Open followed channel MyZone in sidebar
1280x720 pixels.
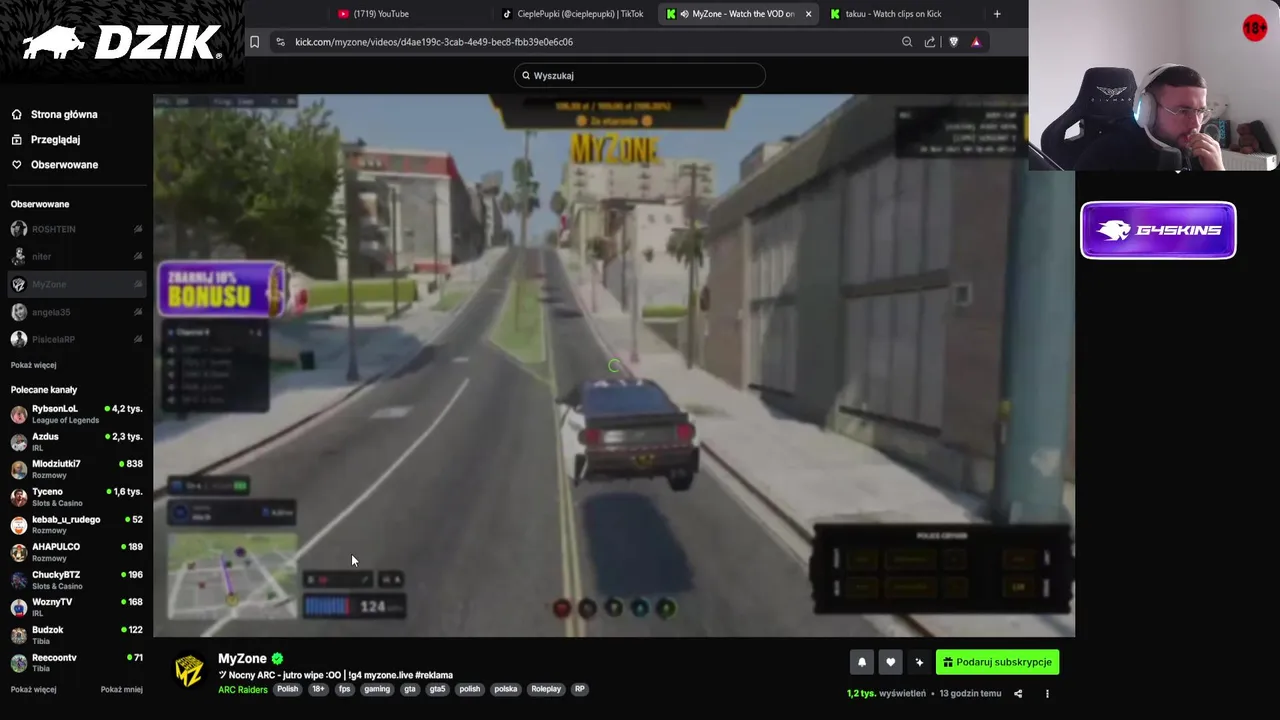coord(48,284)
